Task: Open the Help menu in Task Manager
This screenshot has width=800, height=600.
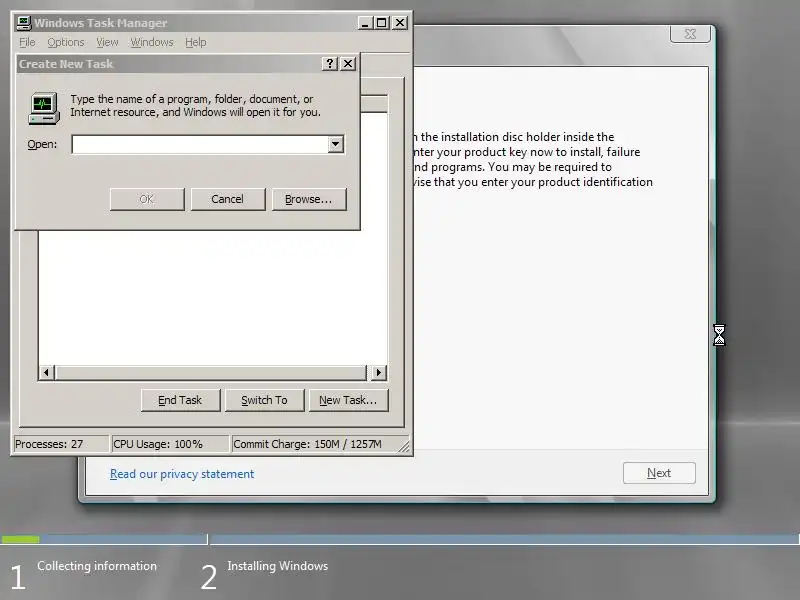Action: [x=195, y=42]
